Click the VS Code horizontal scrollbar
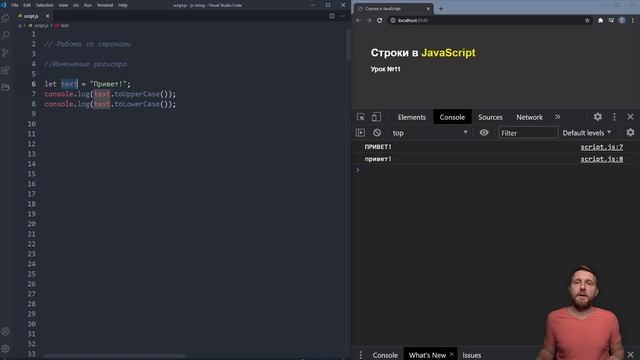Viewport: 640px width, 360px height. pos(114,356)
